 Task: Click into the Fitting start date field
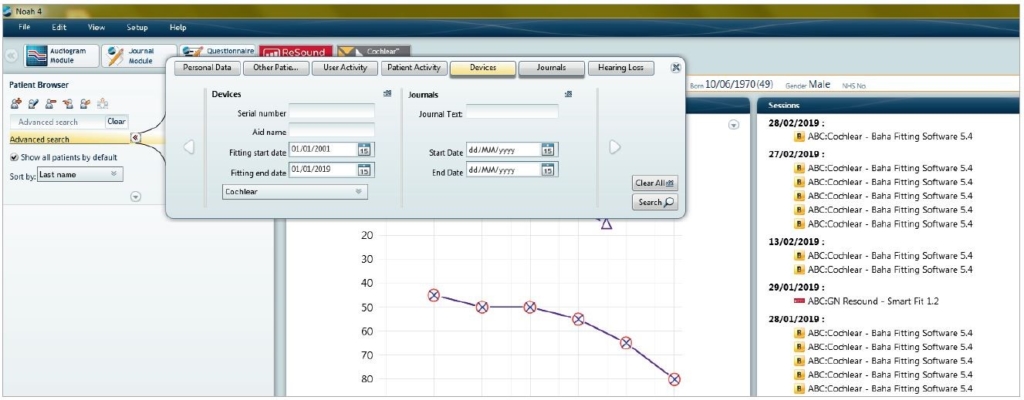[323, 149]
